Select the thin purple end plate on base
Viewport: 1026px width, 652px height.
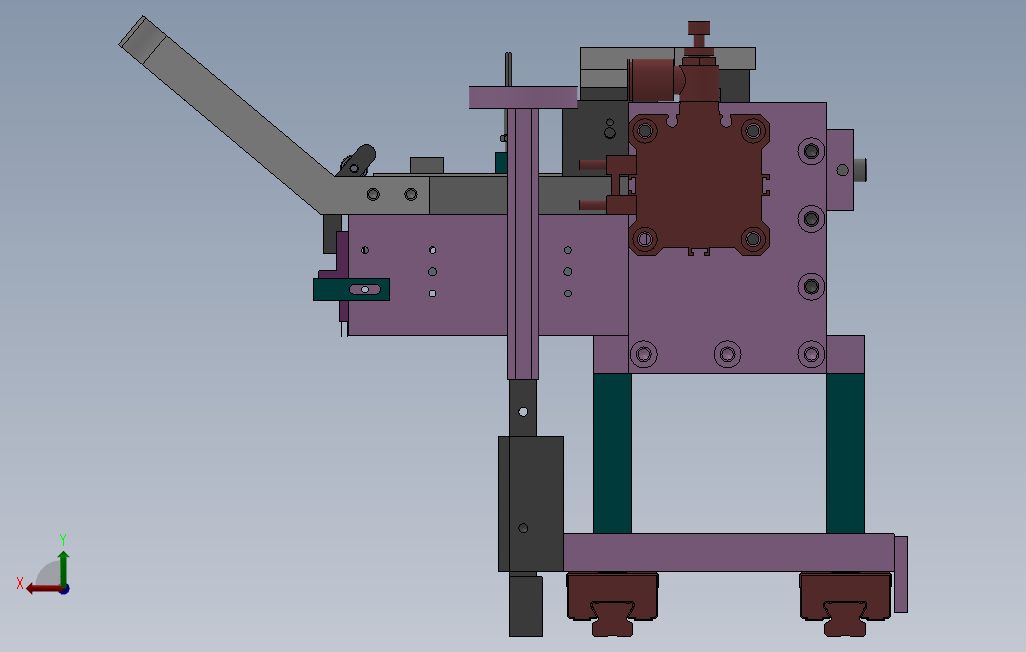[901, 574]
